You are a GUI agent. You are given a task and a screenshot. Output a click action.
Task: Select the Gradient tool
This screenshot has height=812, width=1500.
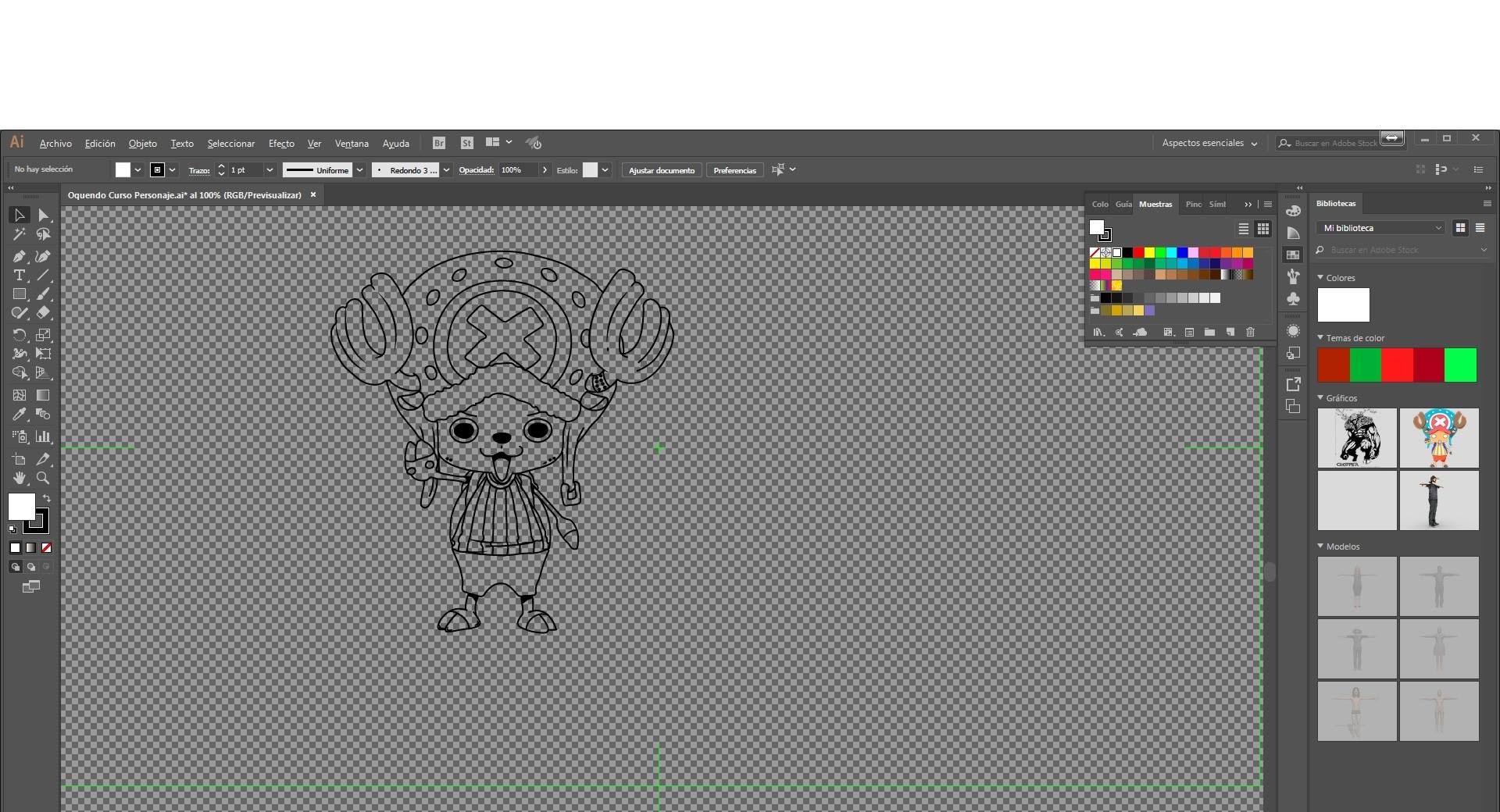click(44, 395)
